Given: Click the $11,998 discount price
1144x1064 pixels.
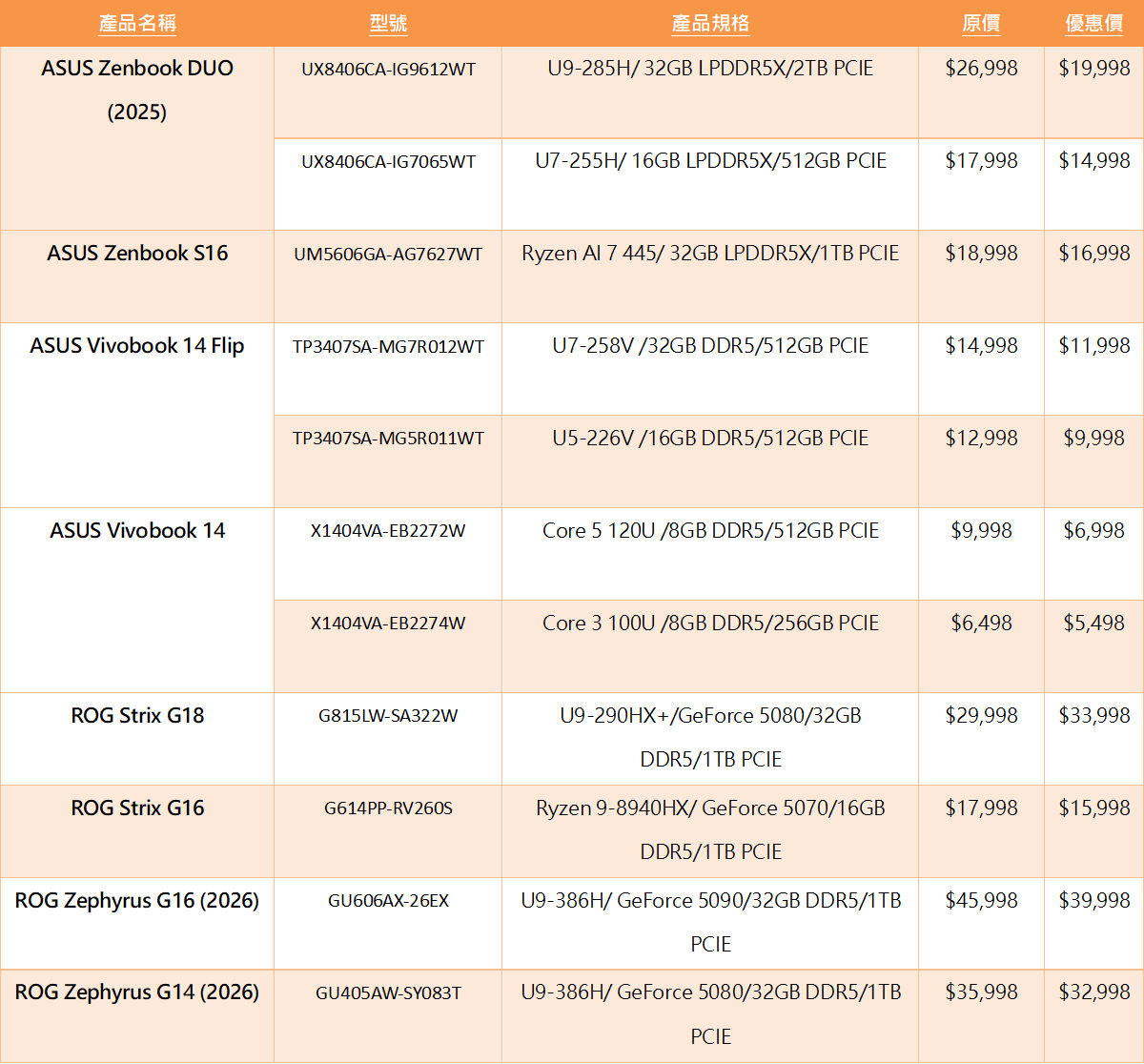Looking at the screenshot, I should [1093, 346].
